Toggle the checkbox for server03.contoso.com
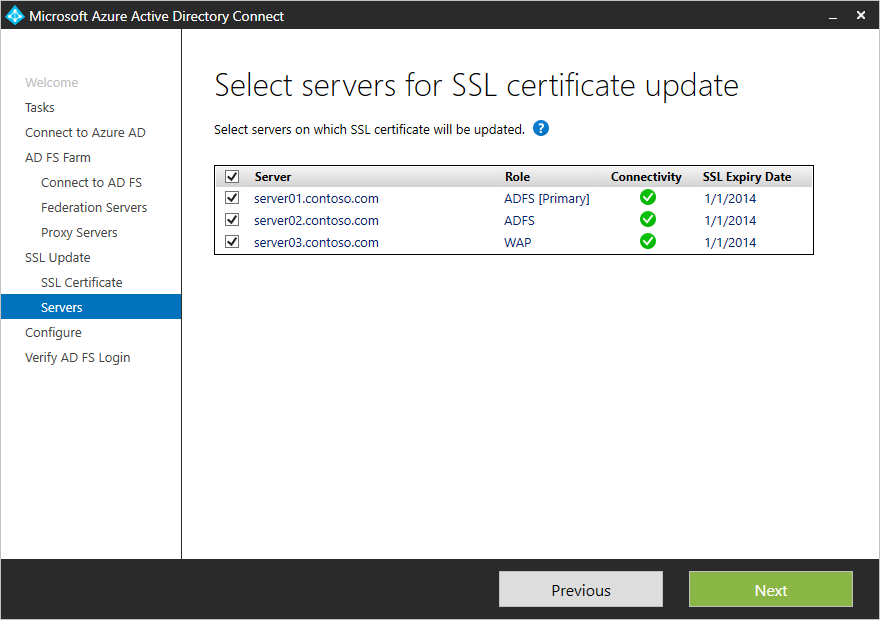 231,242
